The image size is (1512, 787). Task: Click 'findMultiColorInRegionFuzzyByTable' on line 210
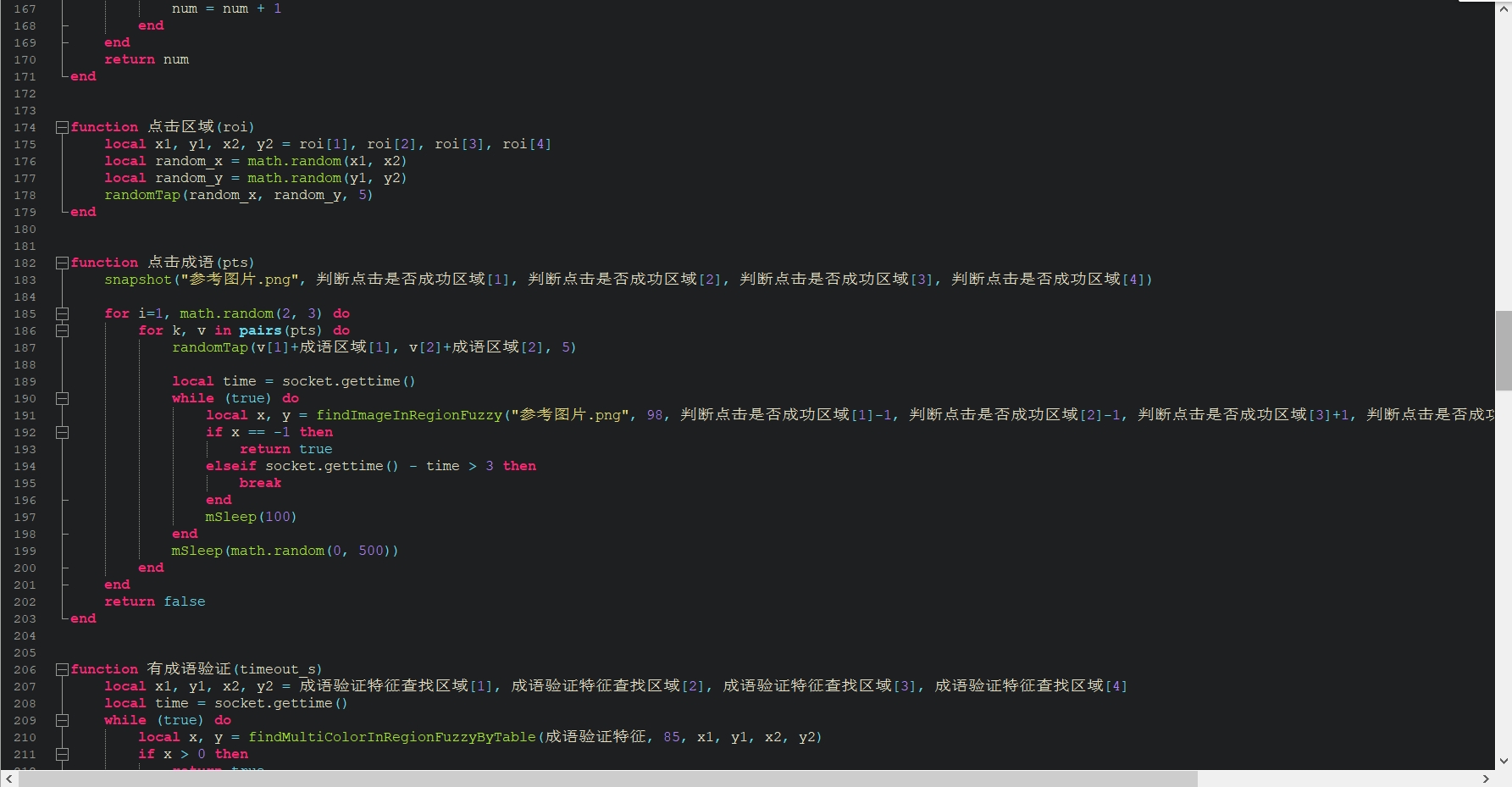click(392, 737)
